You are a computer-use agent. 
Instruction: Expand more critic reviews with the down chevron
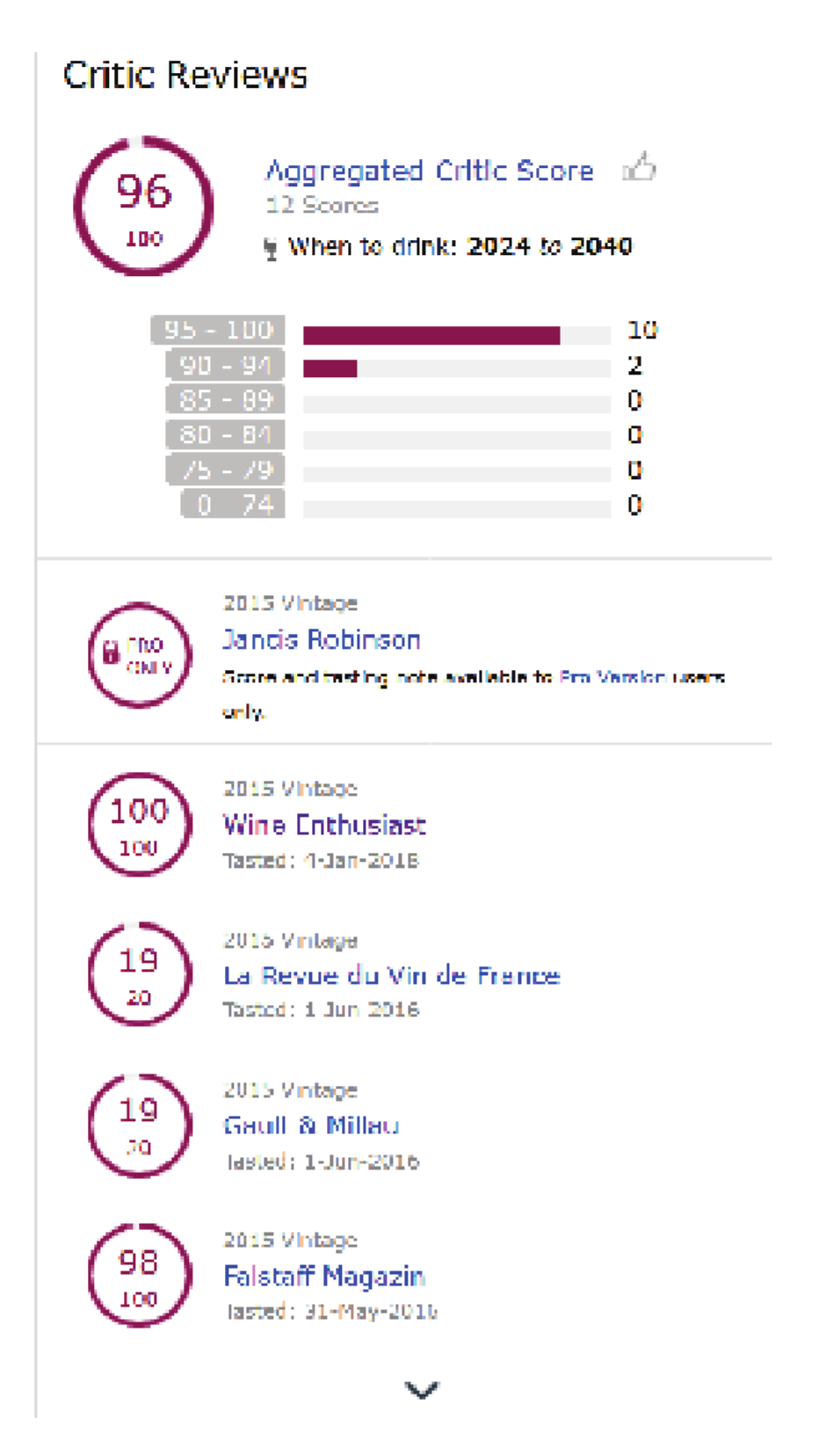click(x=422, y=1390)
